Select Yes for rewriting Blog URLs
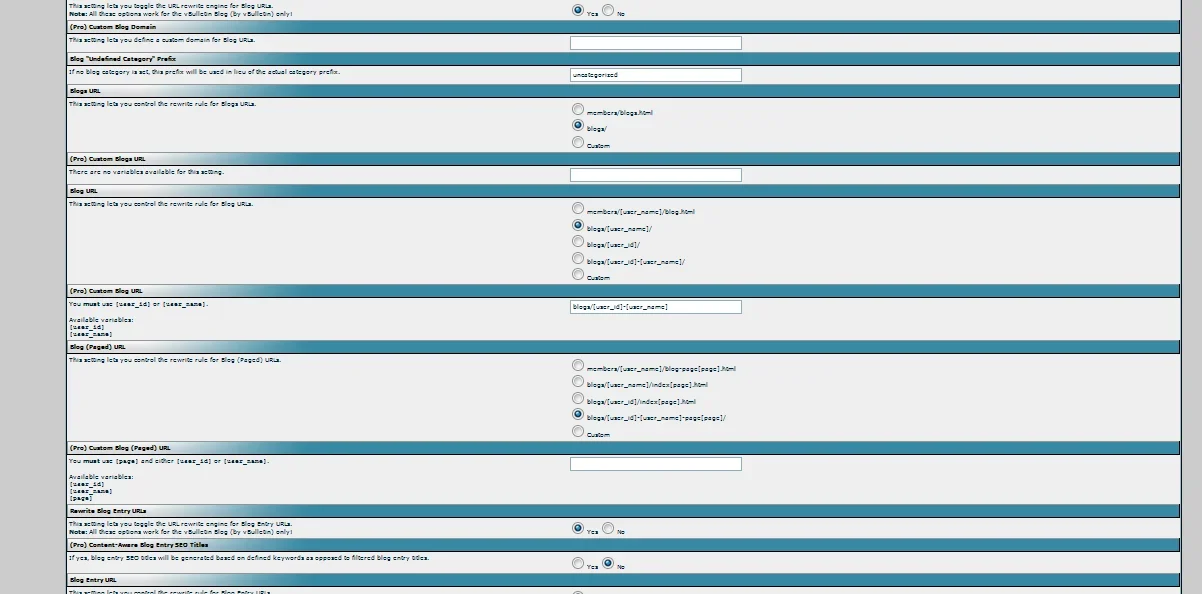This screenshot has width=1202, height=594. 577,10
